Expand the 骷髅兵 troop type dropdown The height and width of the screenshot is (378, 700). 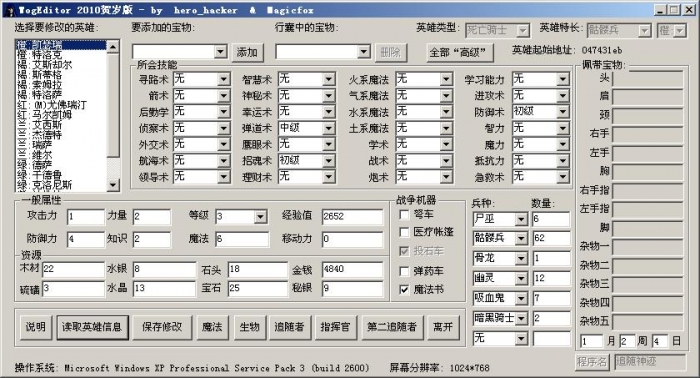(521, 238)
